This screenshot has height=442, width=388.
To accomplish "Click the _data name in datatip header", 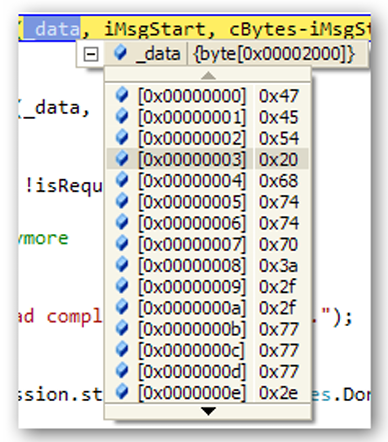I will [158, 54].
